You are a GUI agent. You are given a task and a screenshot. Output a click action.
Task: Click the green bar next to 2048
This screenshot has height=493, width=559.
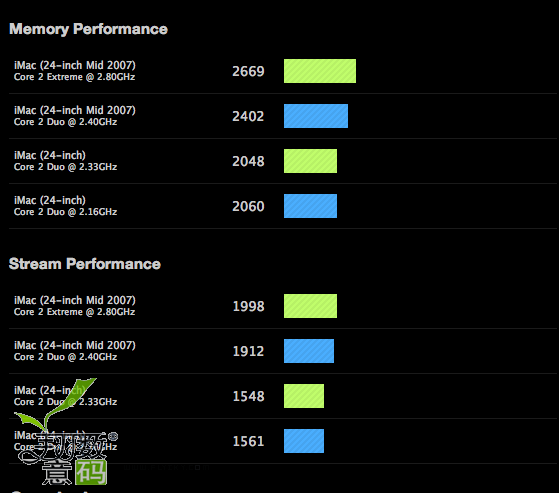point(310,161)
